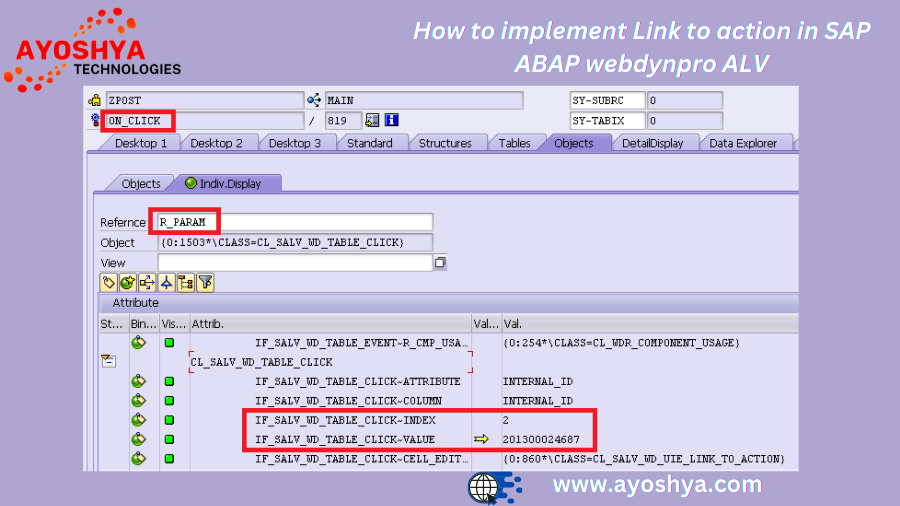Click green visibility square in R_CMP_USA row
900x506 pixels.
point(169,342)
